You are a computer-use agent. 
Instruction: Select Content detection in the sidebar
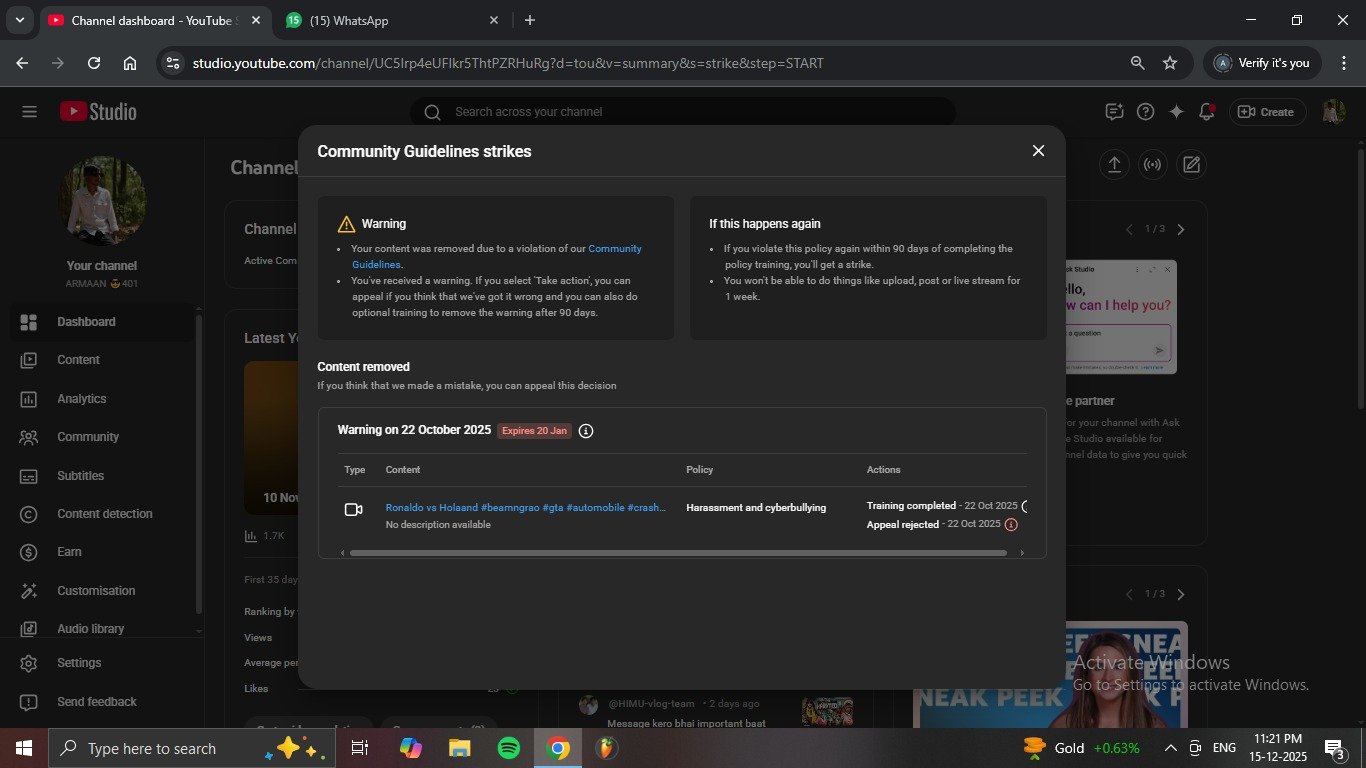tap(104, 514)
